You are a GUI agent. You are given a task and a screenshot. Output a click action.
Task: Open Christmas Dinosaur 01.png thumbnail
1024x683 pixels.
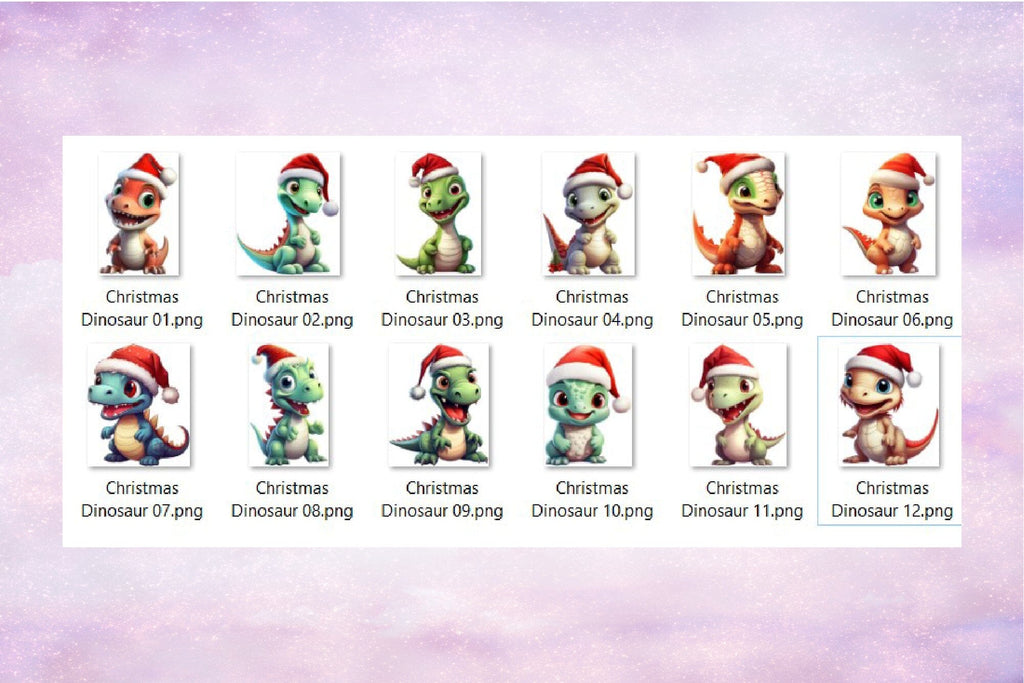[x=141, y=215]
